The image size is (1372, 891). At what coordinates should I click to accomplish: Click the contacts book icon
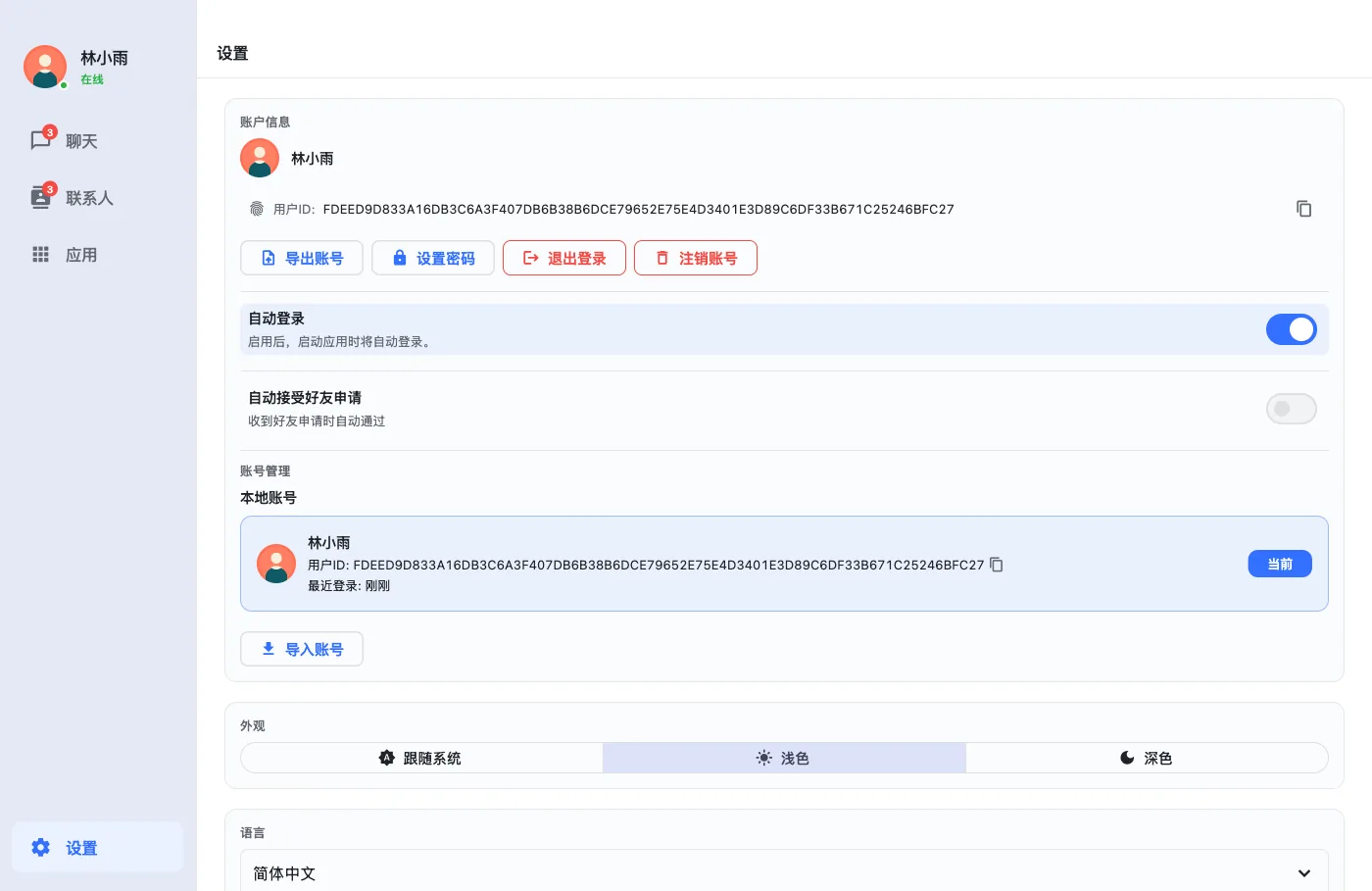(41, 198)
